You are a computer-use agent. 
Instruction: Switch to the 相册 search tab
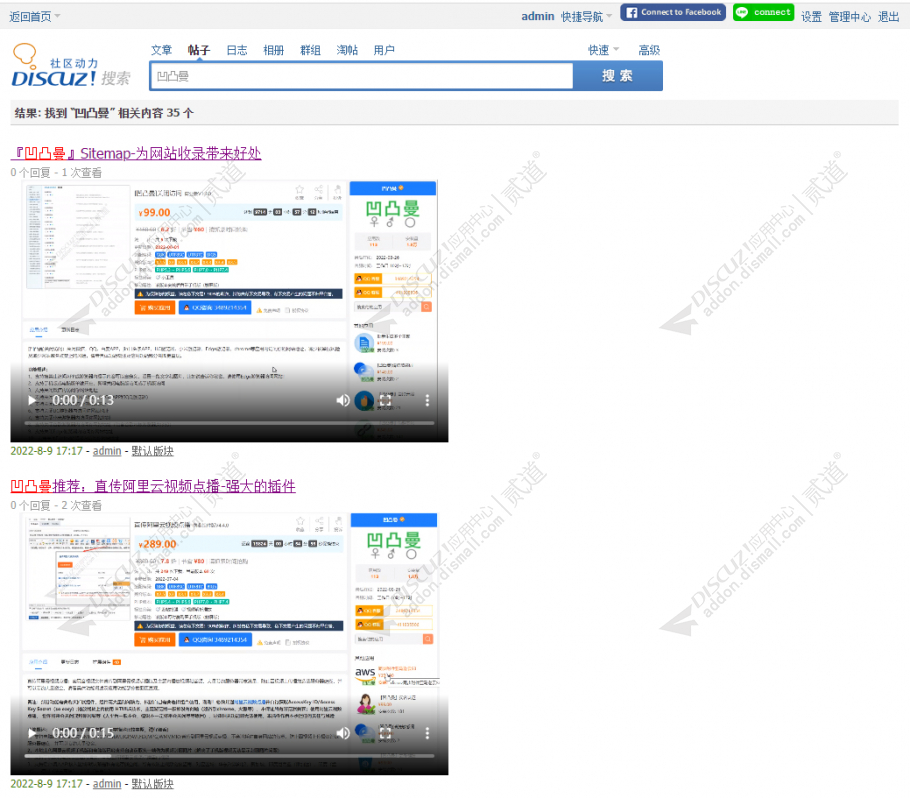[x=273, y=48]
